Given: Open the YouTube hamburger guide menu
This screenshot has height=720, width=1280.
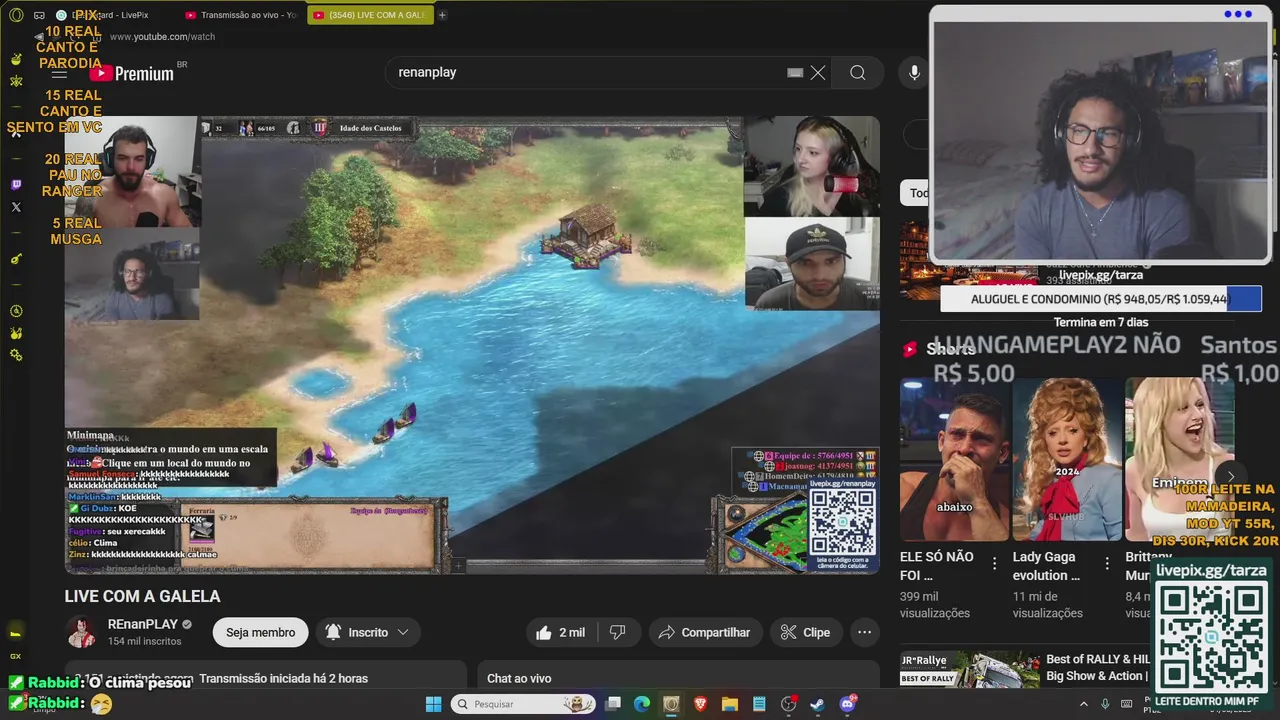Looking at the screenshot, I should click(59, 73).
